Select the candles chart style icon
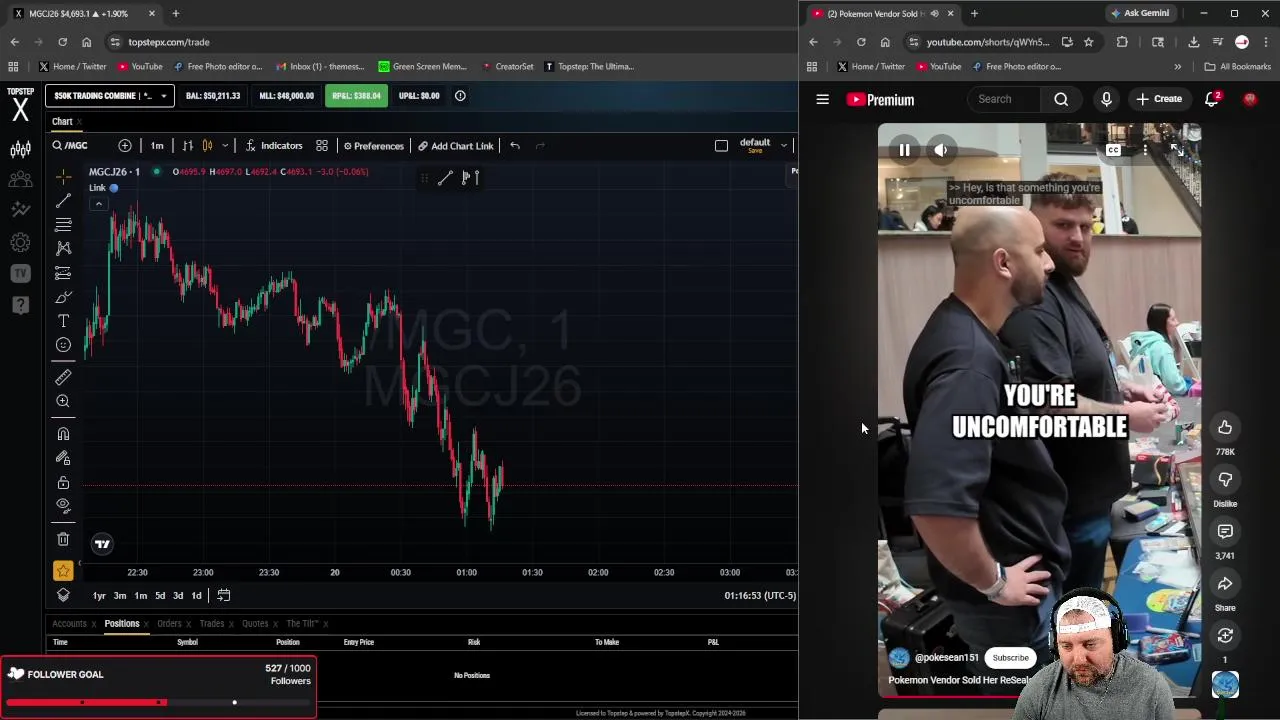The height and width of the screenshot is (720, 1280). [207, 146]
